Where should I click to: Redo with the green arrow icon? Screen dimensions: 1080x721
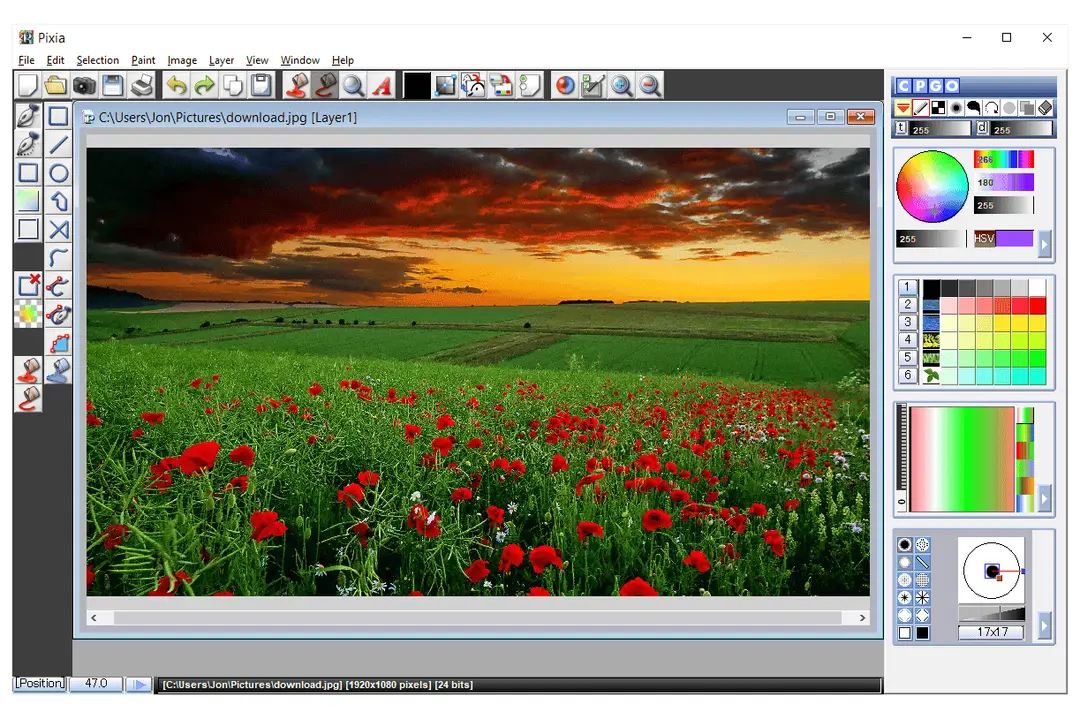205,85
